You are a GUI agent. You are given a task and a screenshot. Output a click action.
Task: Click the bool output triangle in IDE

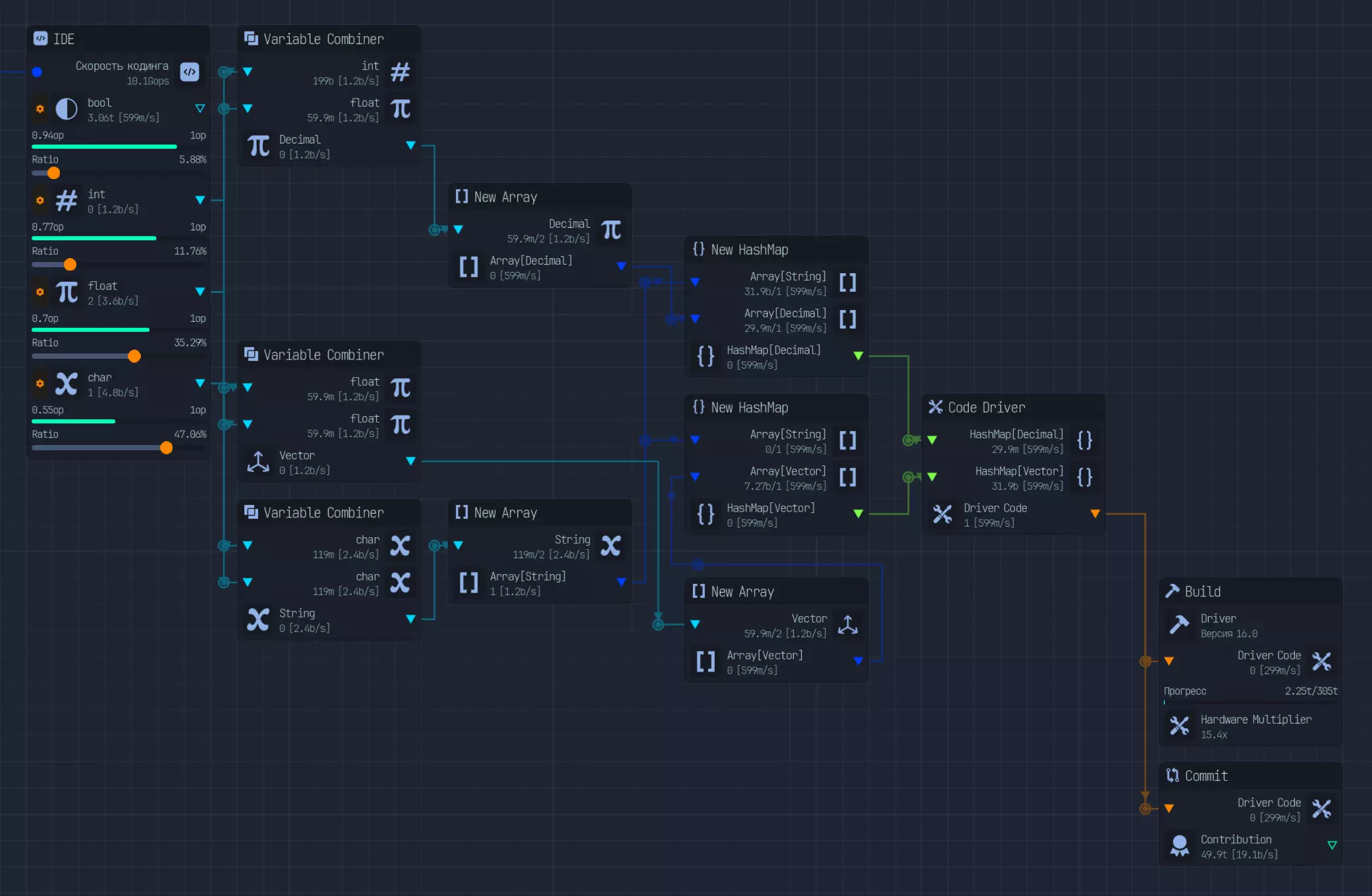point(200,109)
